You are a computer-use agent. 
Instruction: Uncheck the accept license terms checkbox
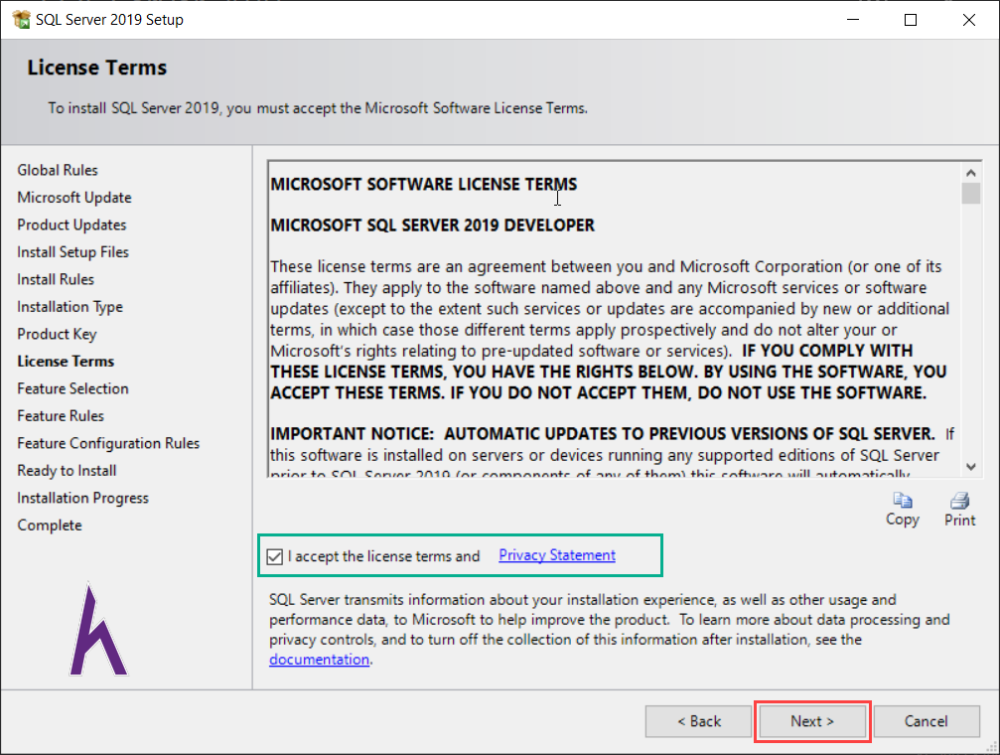click(x=275, y=557)
